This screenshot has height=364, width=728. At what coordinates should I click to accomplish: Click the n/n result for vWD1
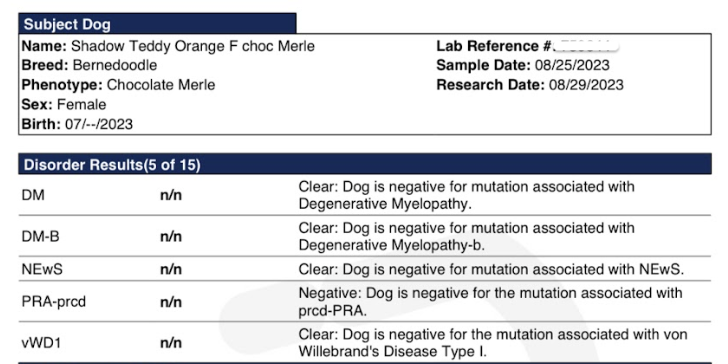pos(171,343)
